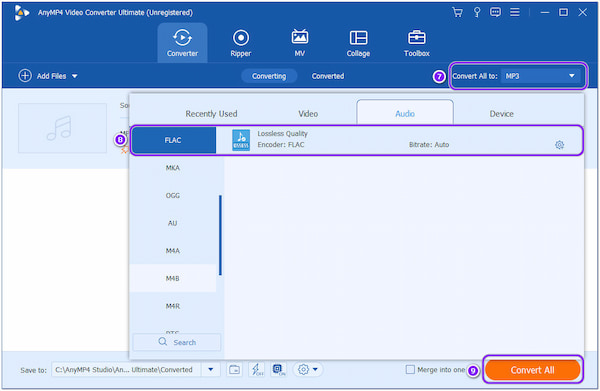
Task: Toggle the GPU acceleration chip icon
Action: point(279,370)
